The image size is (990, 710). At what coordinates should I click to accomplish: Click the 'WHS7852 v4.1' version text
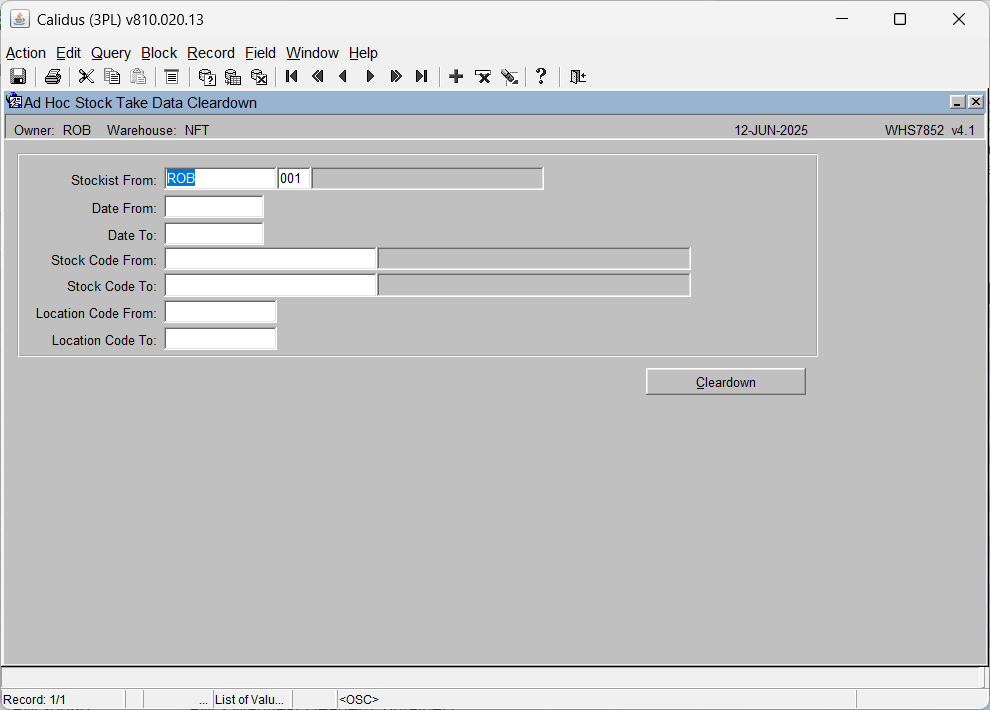(929, 130)
